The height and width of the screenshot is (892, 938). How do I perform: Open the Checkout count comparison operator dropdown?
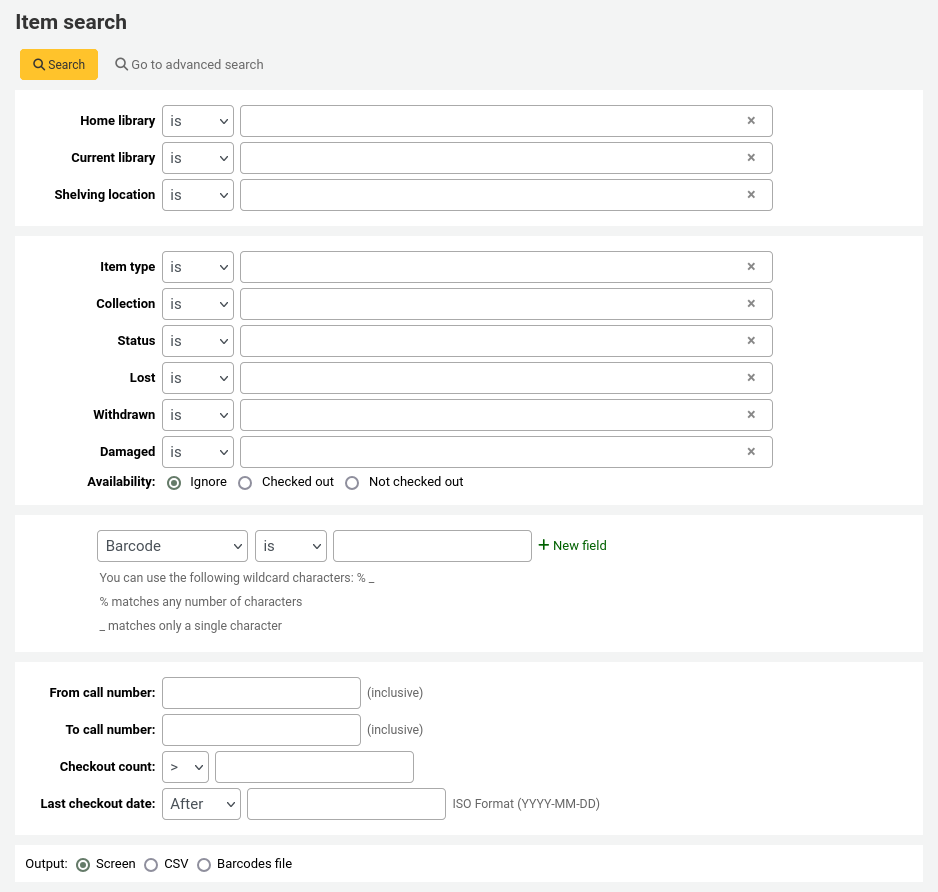coord(185,766)
